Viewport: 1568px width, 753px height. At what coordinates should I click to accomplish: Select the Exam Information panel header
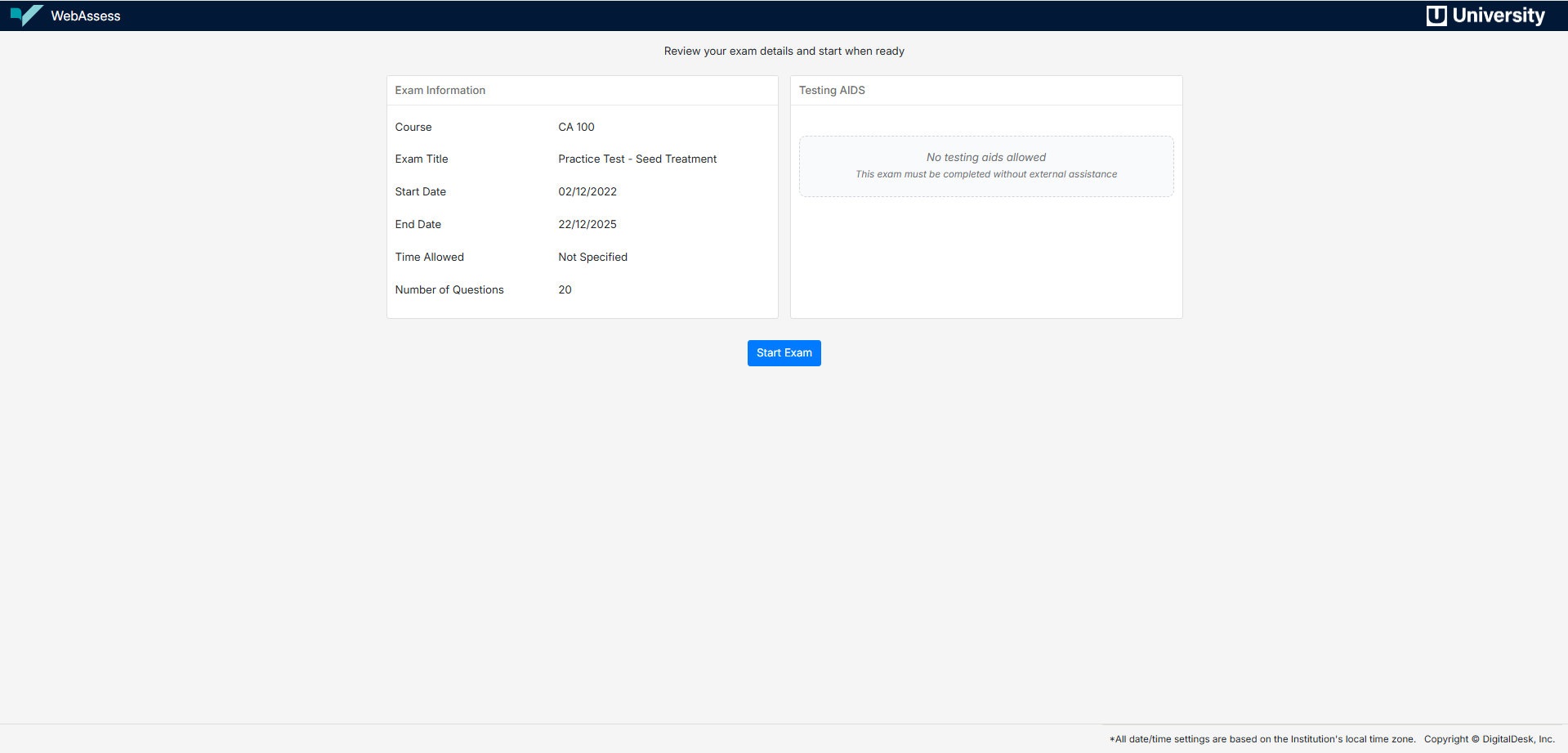pyautogui.click(x=440, y=91)
